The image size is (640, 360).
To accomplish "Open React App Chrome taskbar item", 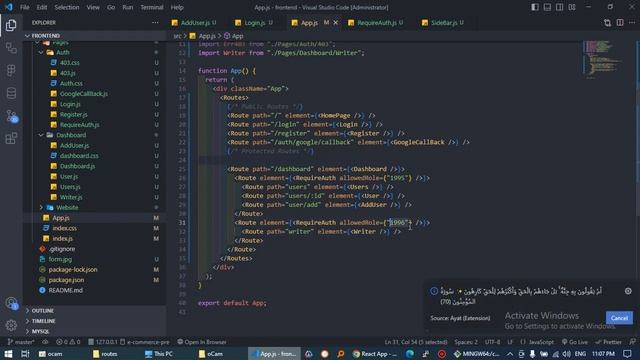I will click(375, 354).
